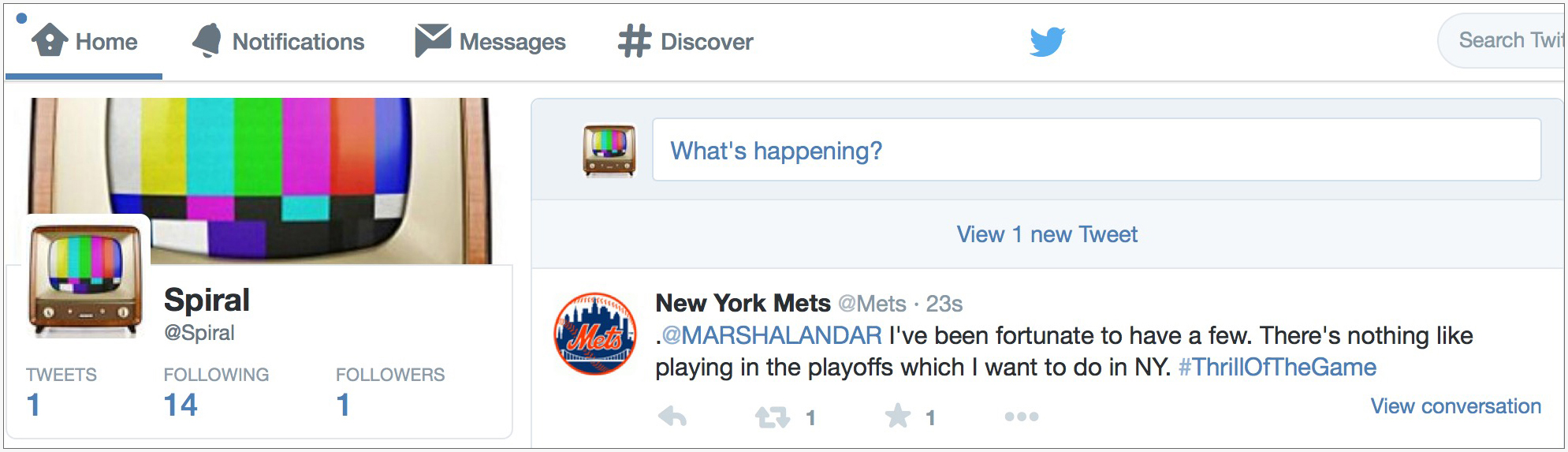Open the New York Mets avatar

[x=595, y=334]
